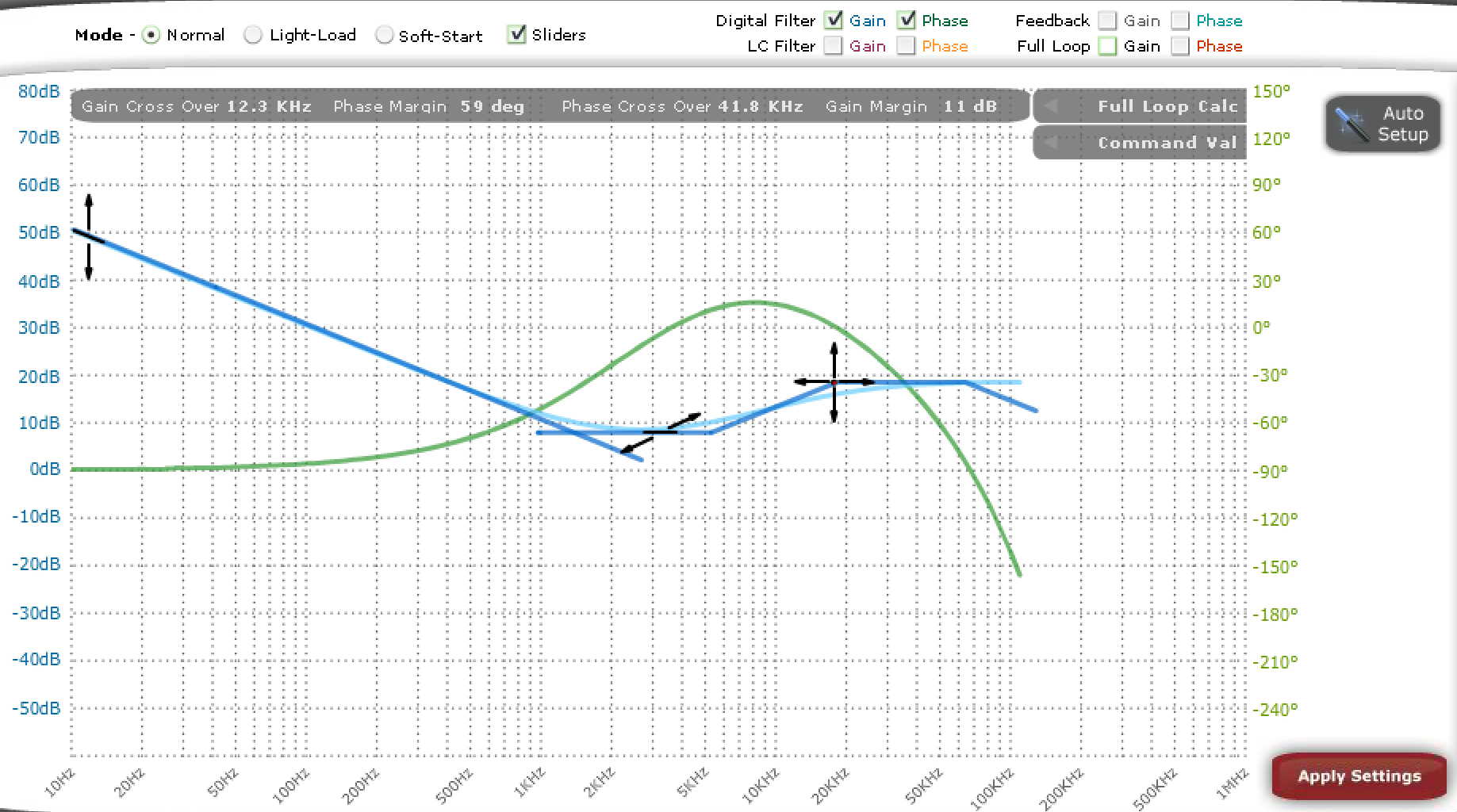Click the Gain Cross Over 12.3 KHz readout

click(196, 106)
